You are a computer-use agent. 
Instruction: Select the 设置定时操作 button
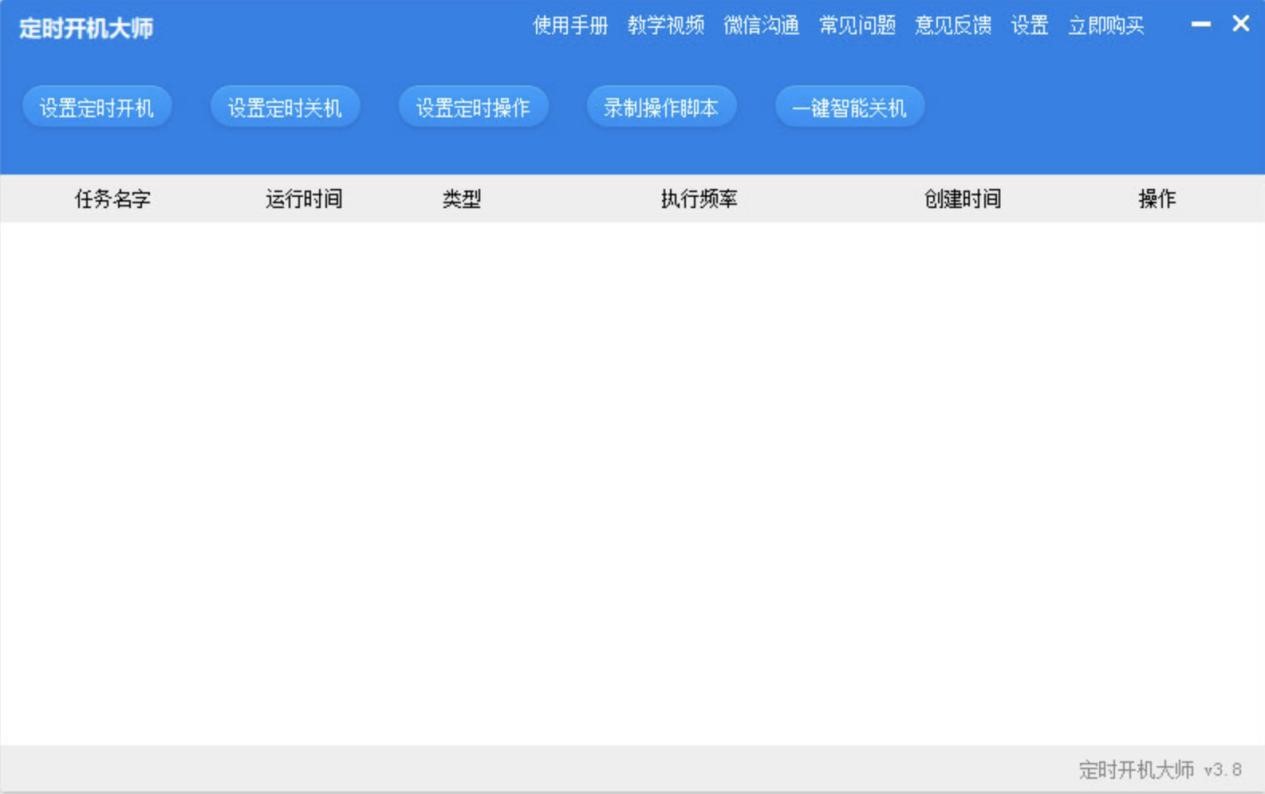[x=473, y=108]
